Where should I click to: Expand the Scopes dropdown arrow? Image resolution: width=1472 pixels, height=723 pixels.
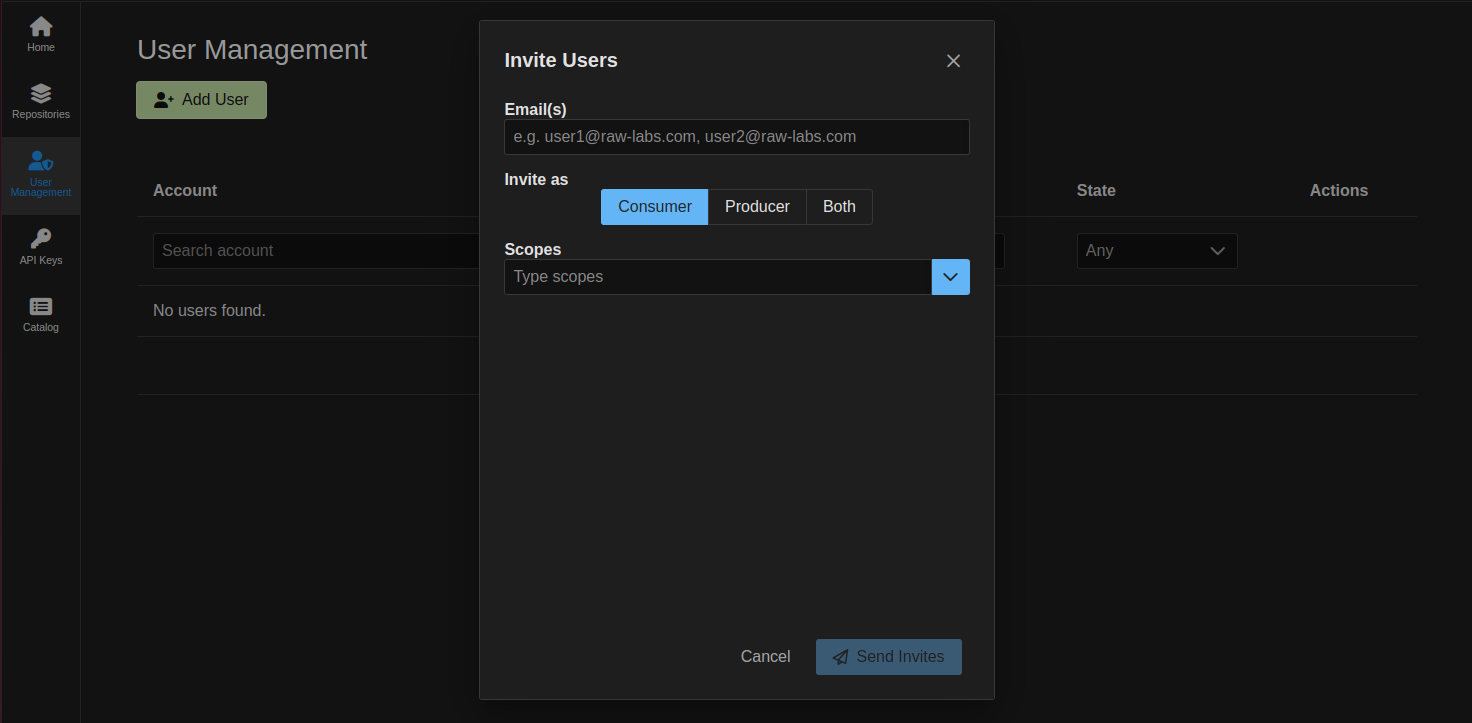click(951, 277)
